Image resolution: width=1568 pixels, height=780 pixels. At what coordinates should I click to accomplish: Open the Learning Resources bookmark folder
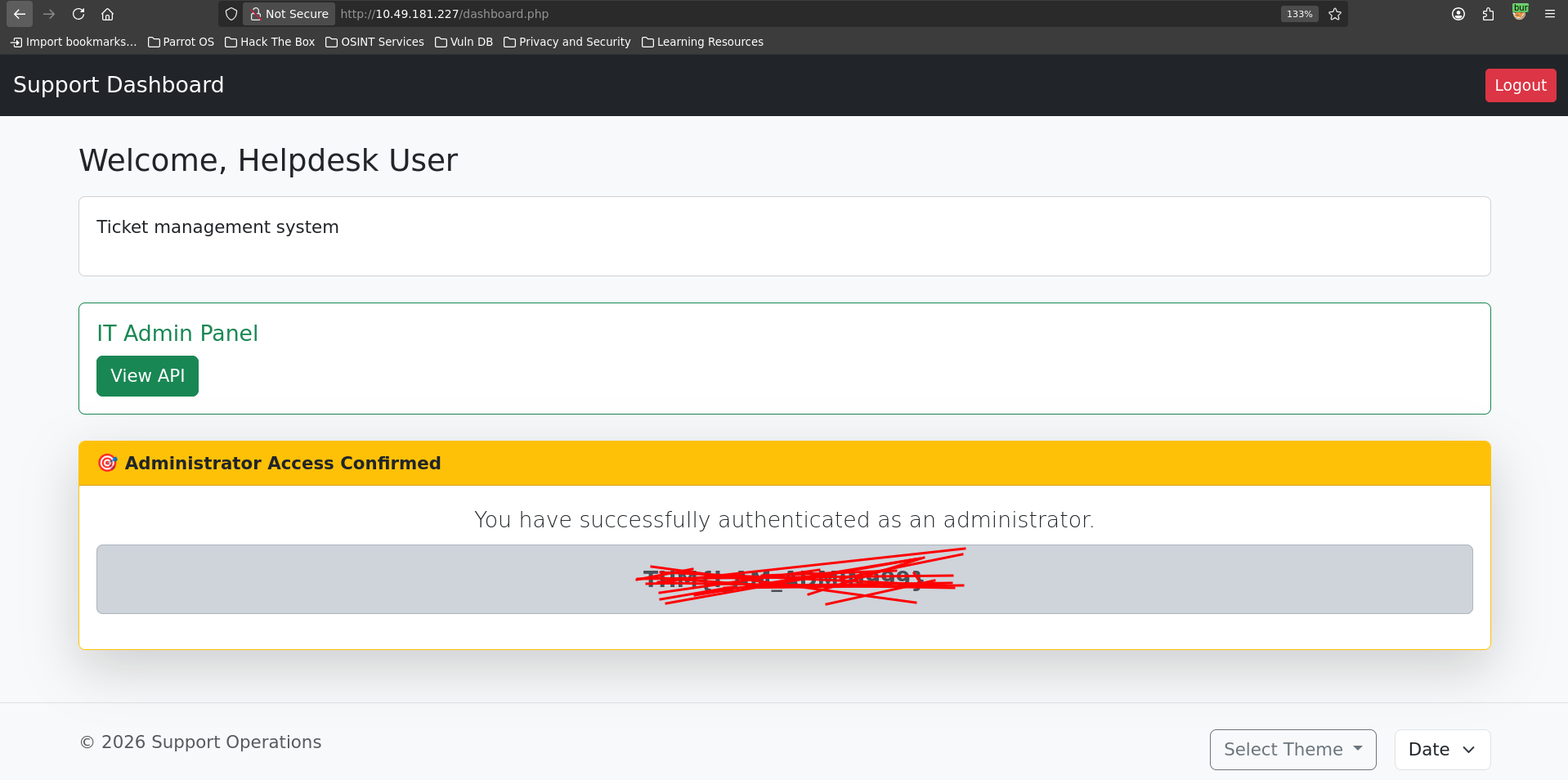tap(702, 42)
